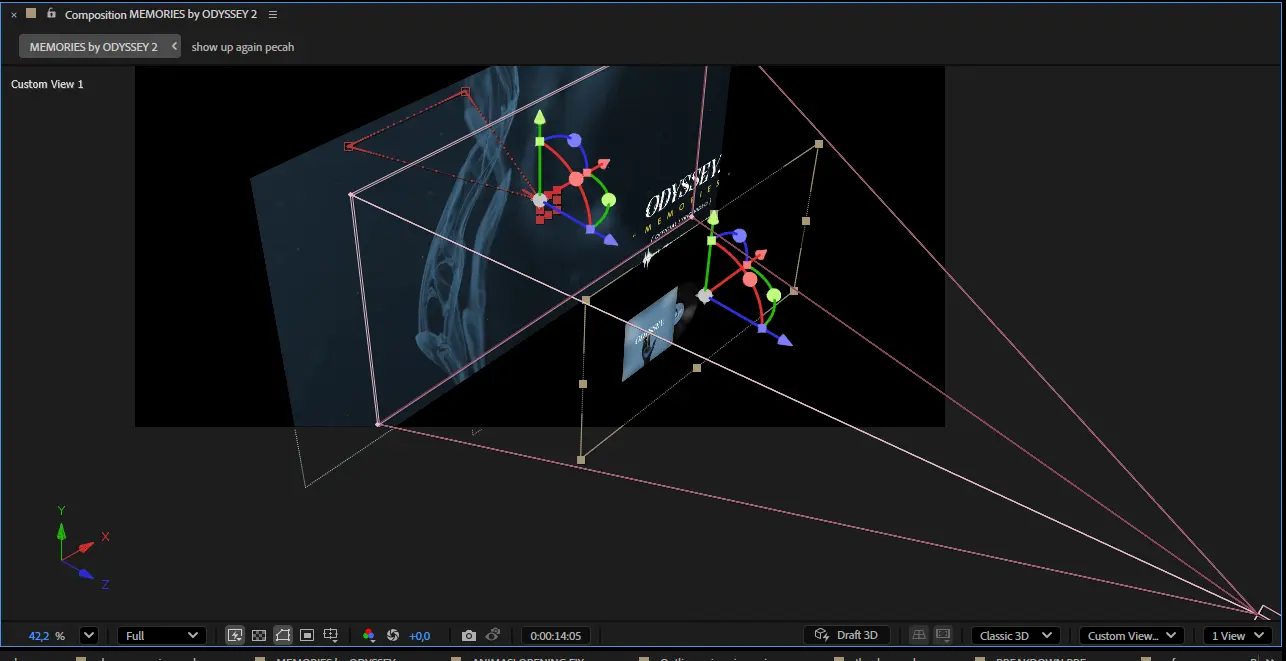Click lower gizmo green rotation circle
Screen dimensions: 1286x661
[x=773, y=295]
